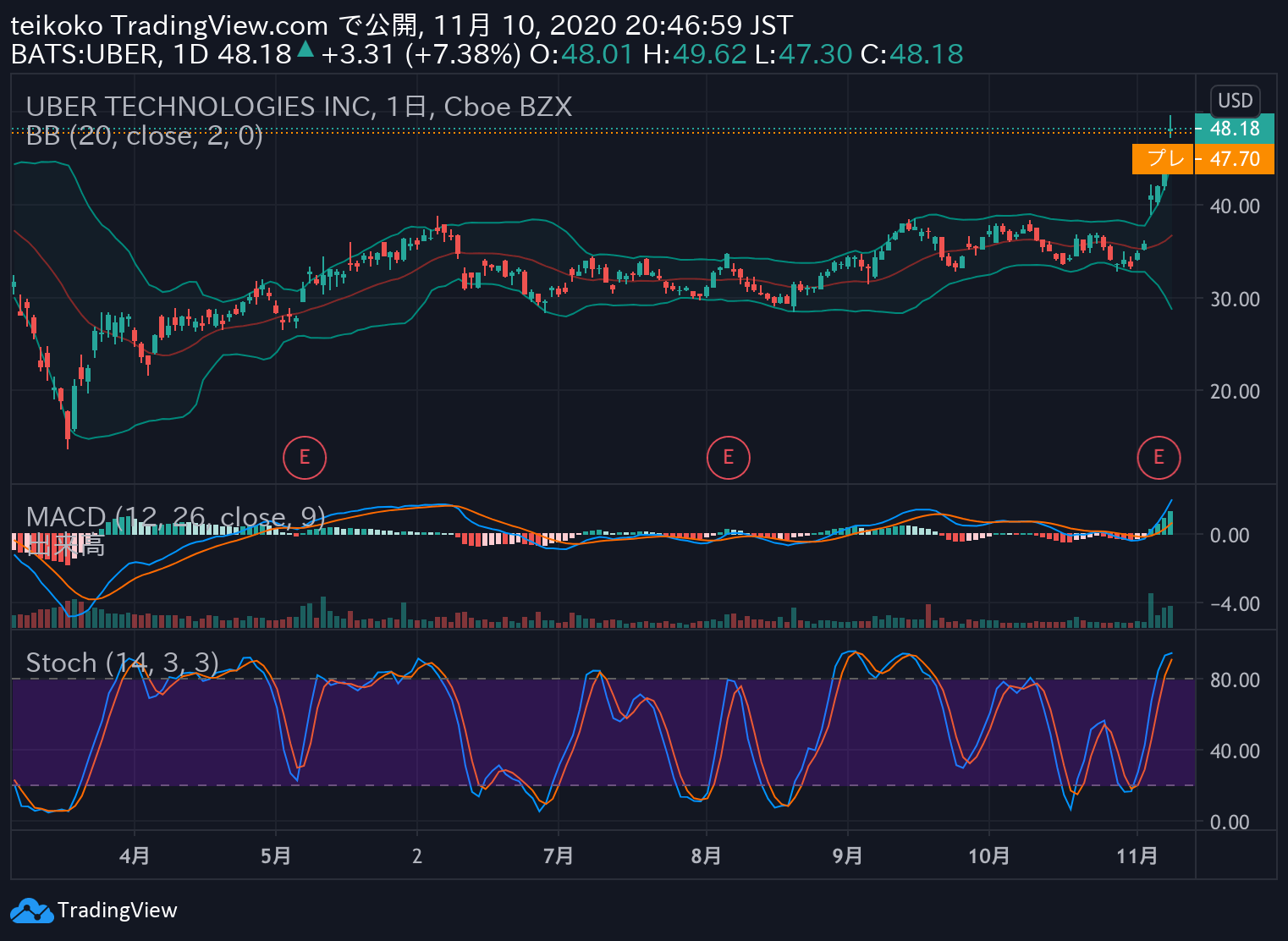Click the 10月 time axis label
The width and height of the screenshot is (1288, 941).
point(988,856)
